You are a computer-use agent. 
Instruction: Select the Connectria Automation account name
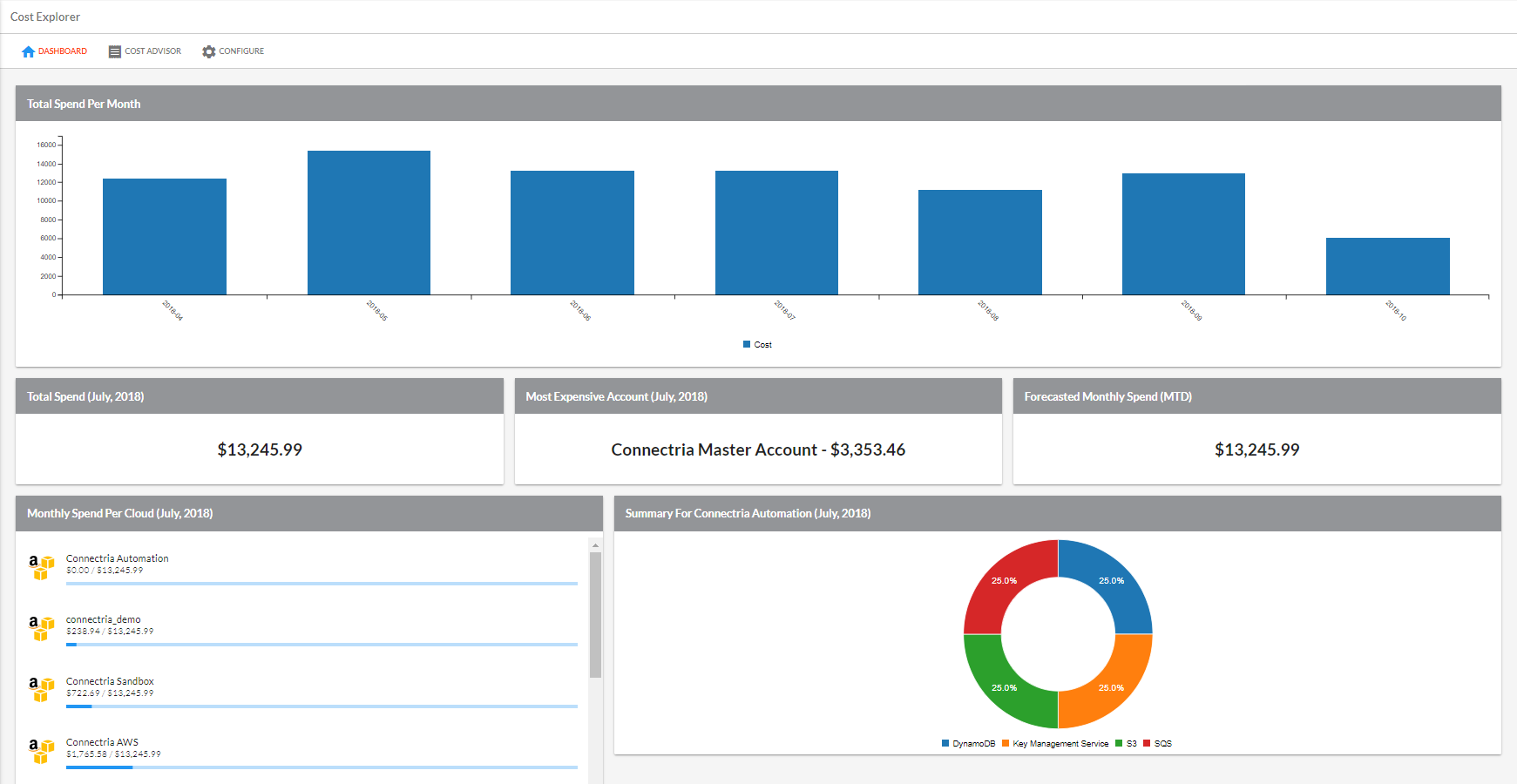(118, 558)
